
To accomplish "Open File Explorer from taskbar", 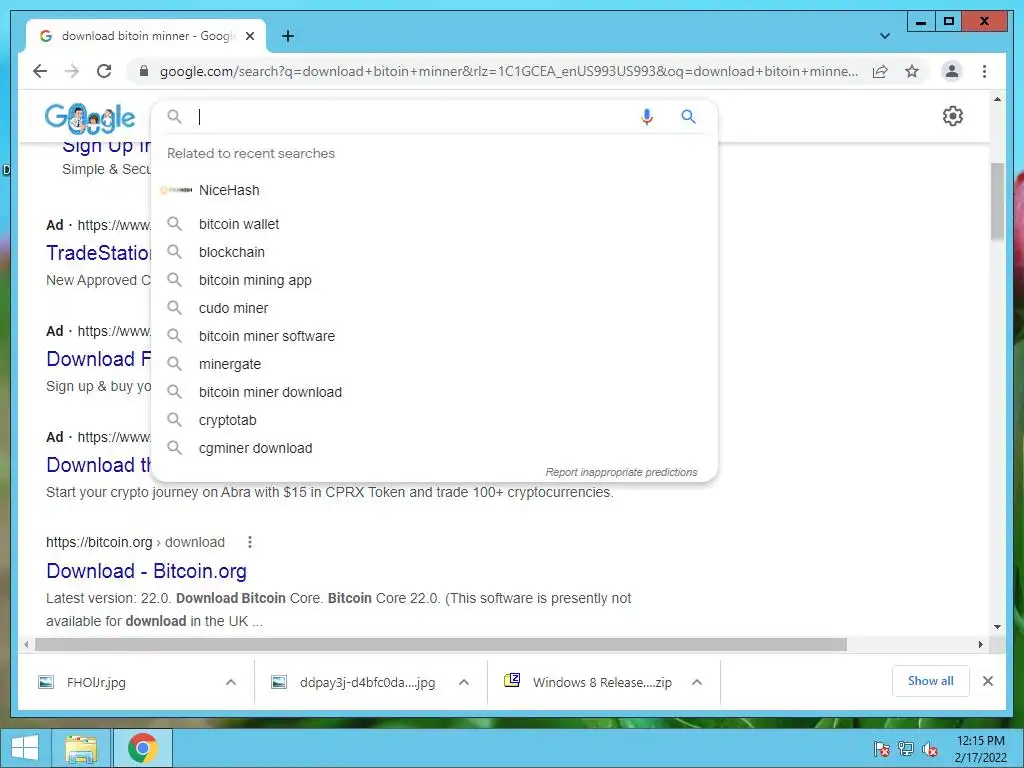I will point(82,748).
